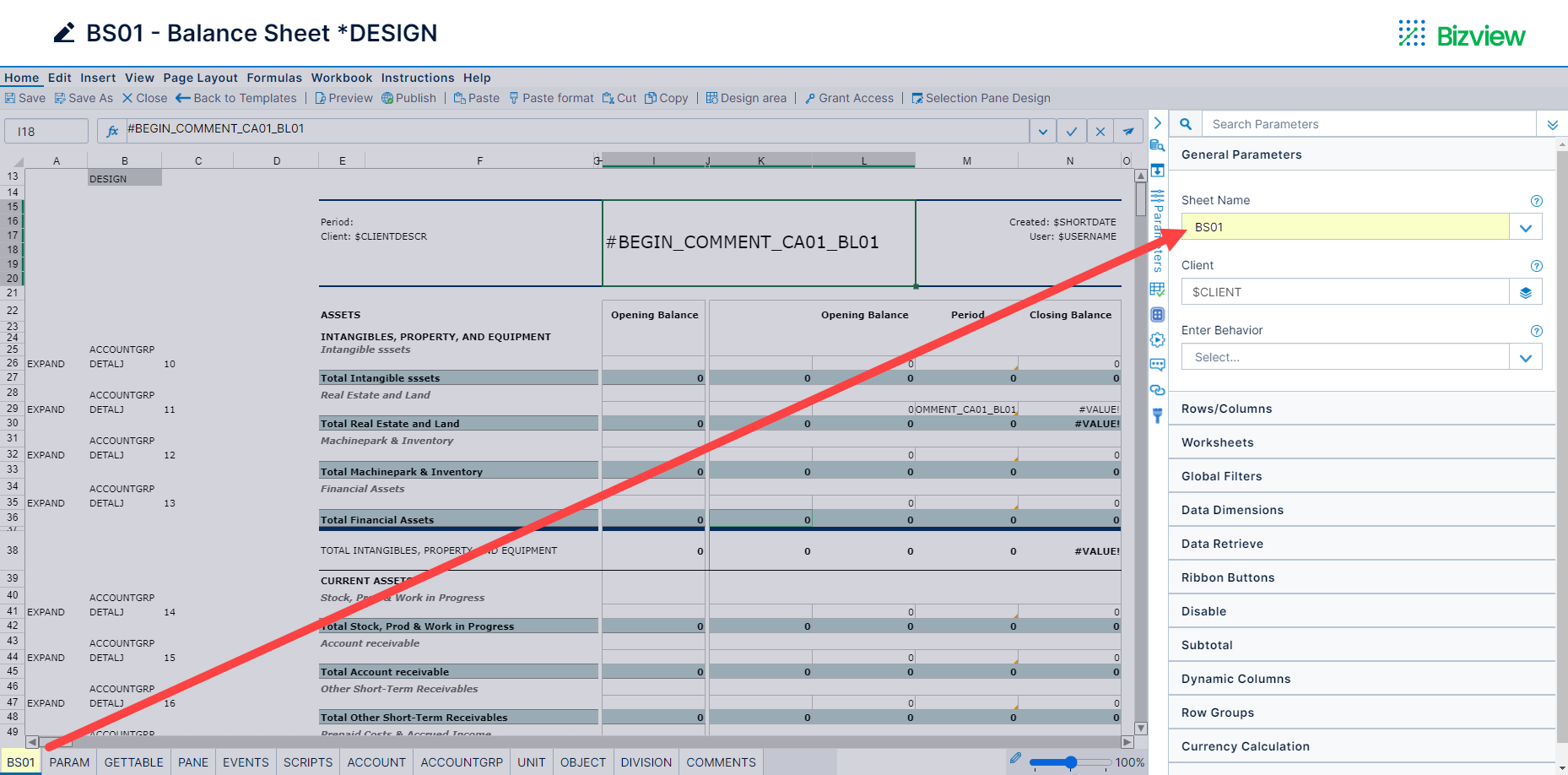This screenshot has height=775, width=1568.
Task: Select the Paste format icon
Action: pyautogui.click(x=513, y=98)
